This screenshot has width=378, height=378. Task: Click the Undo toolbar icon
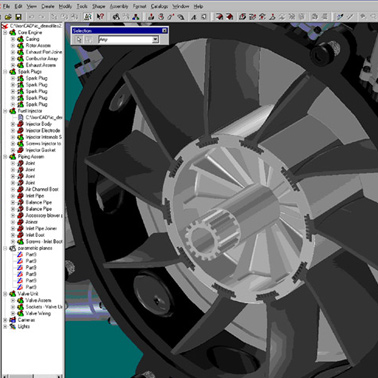click(31, 17)
